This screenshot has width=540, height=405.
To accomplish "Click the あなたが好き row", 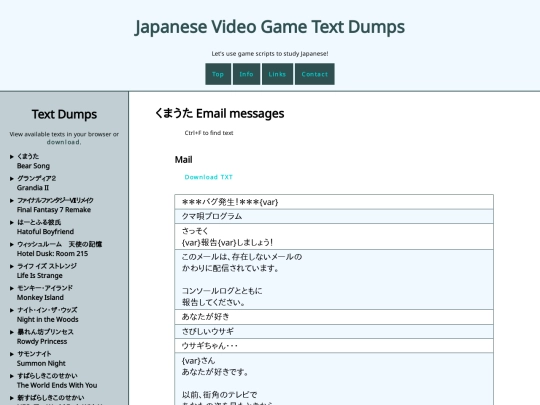I will [x=334, y=317].
